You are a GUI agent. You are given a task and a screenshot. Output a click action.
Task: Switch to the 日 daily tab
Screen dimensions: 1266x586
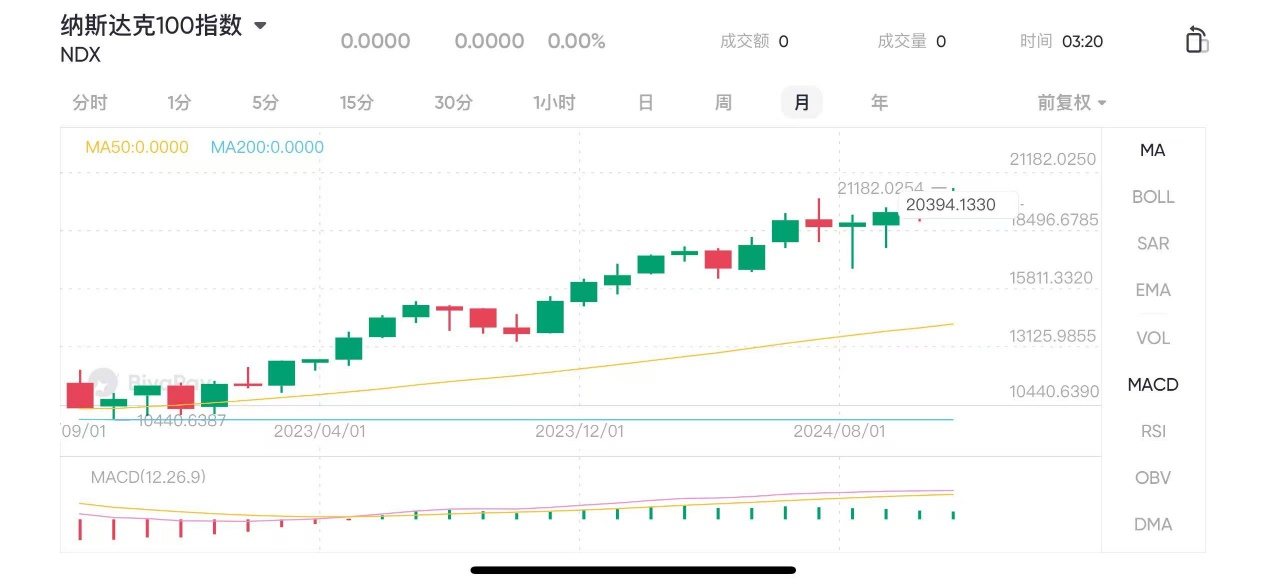click(646, 102)
